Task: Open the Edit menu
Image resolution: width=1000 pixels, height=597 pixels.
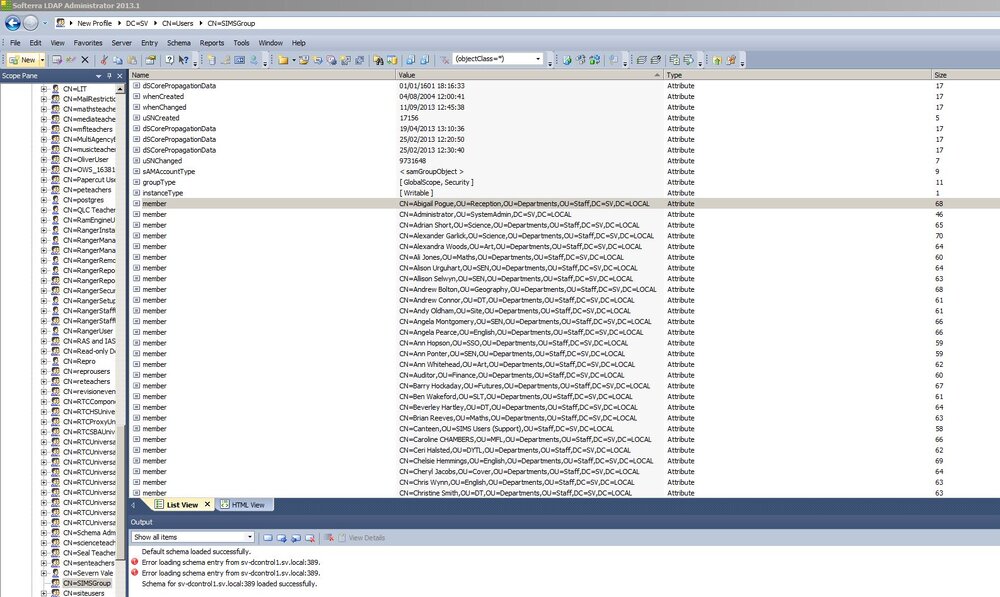Action: [x=35, y=43]
